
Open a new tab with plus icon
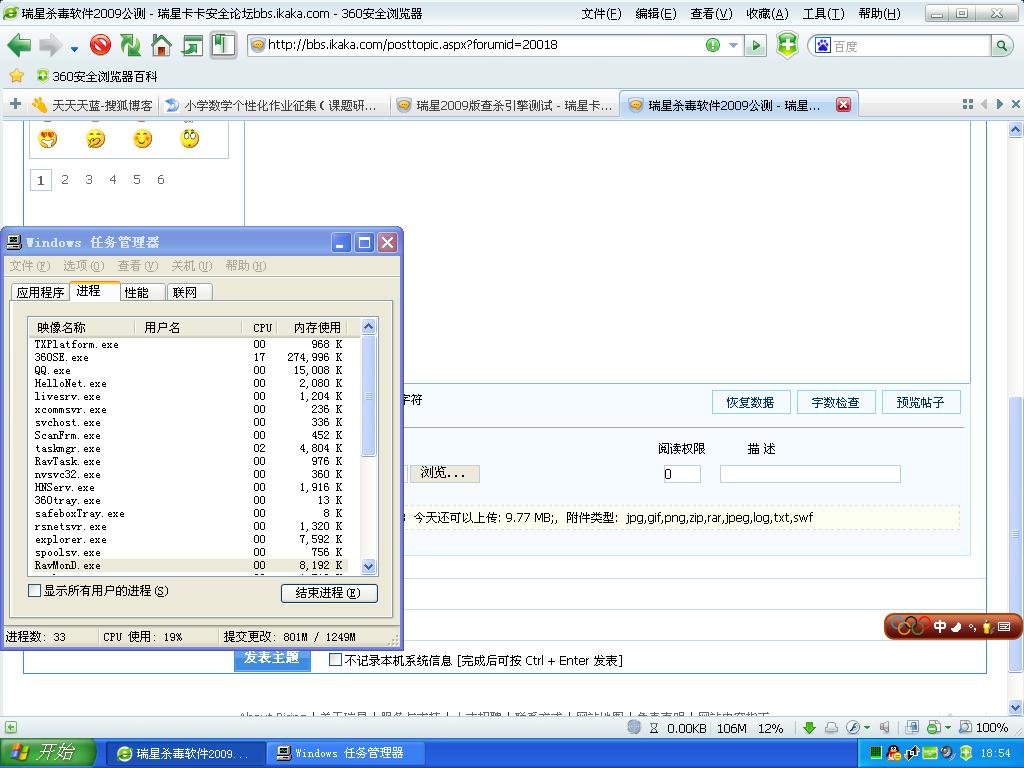tap(16, 104)
